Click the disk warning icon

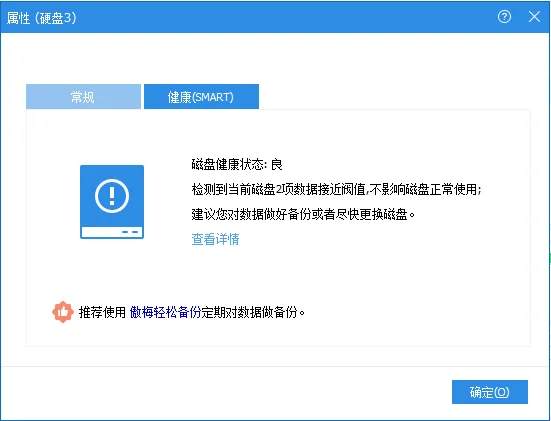112,202
